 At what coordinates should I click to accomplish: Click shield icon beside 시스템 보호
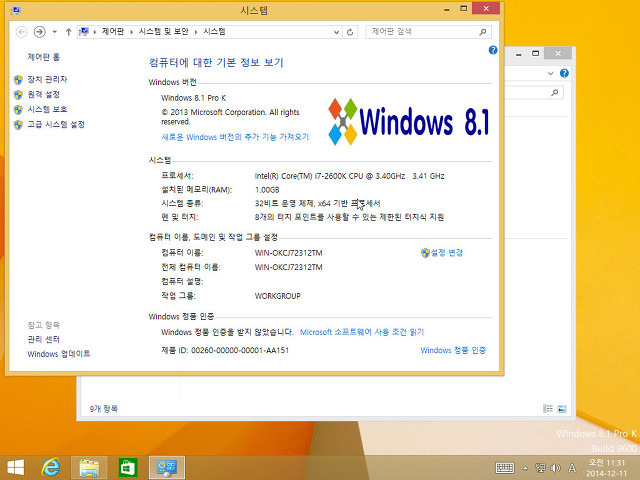pyautogui.click(x=18, y=109)
